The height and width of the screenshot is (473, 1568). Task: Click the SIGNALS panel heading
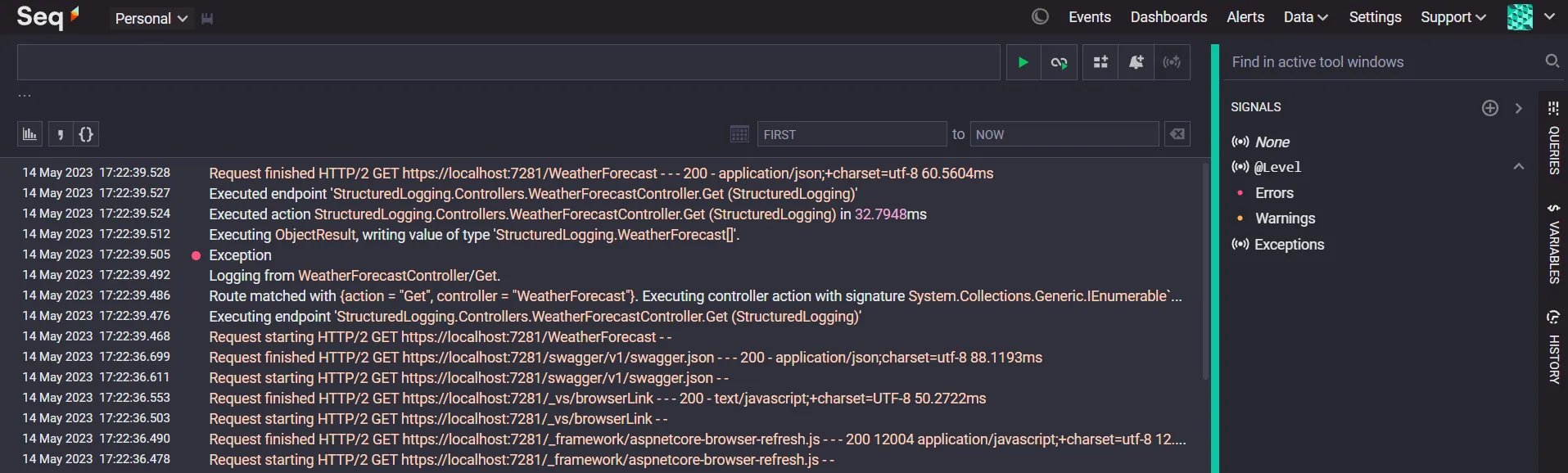coord(1255,107)
